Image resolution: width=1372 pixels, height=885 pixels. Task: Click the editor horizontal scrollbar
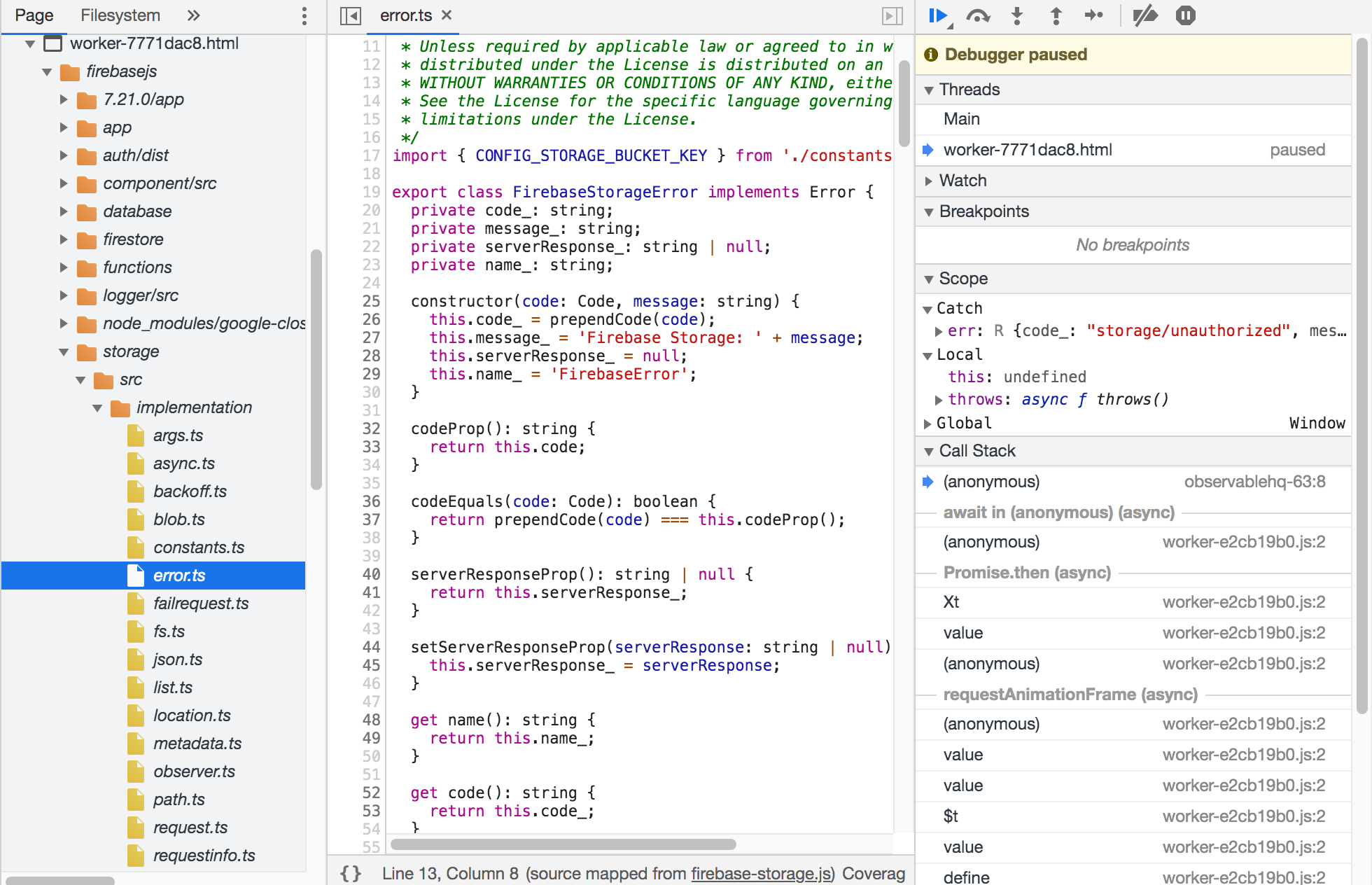click(563, 844)
